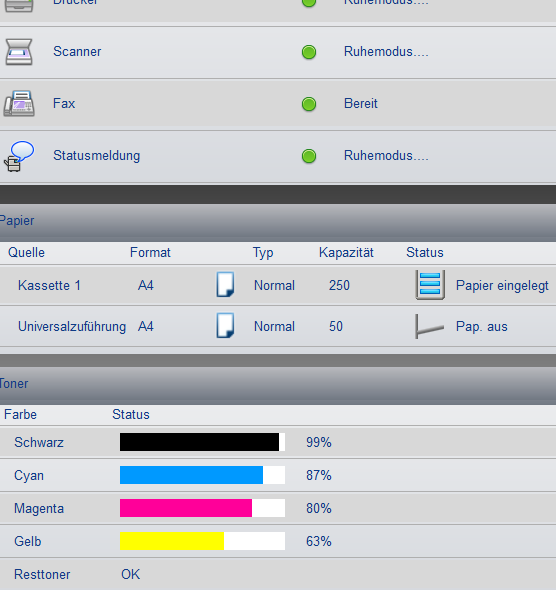
Task: Select the Papier section header
Action: (x=278, y=223)
